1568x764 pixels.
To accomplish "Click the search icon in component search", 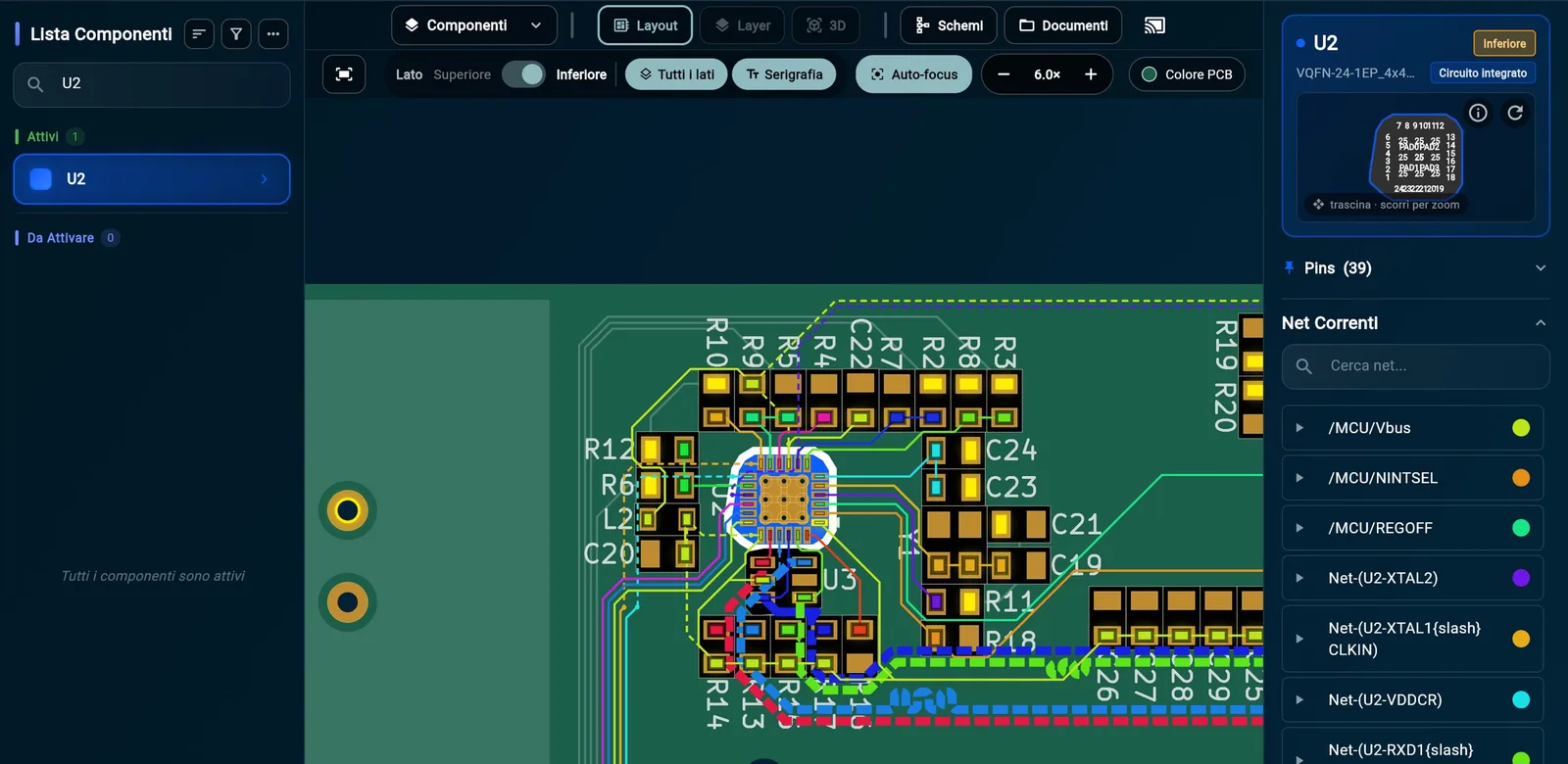I will [35, 84].
